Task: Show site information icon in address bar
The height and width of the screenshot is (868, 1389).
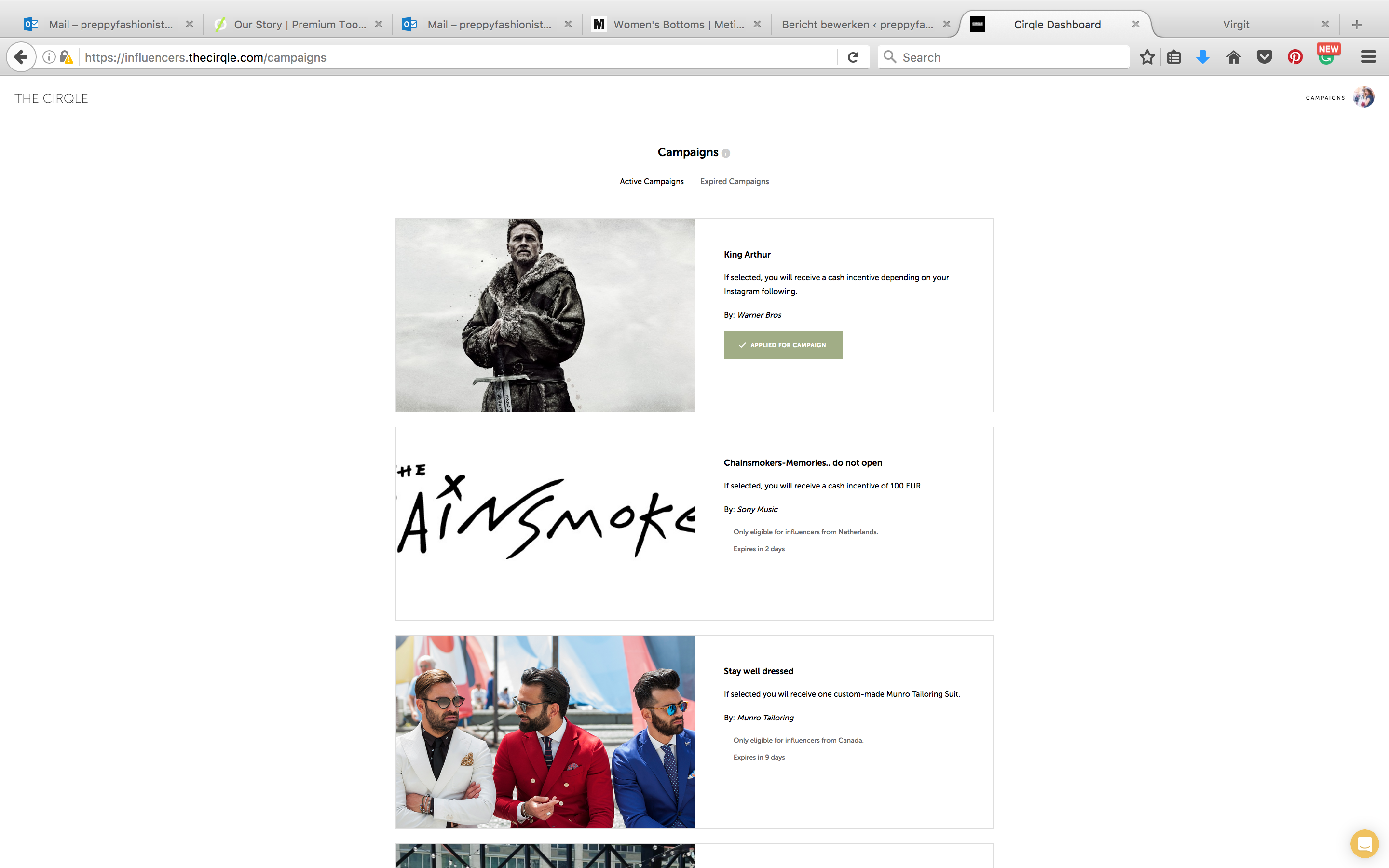Action: tap(49, 57)
